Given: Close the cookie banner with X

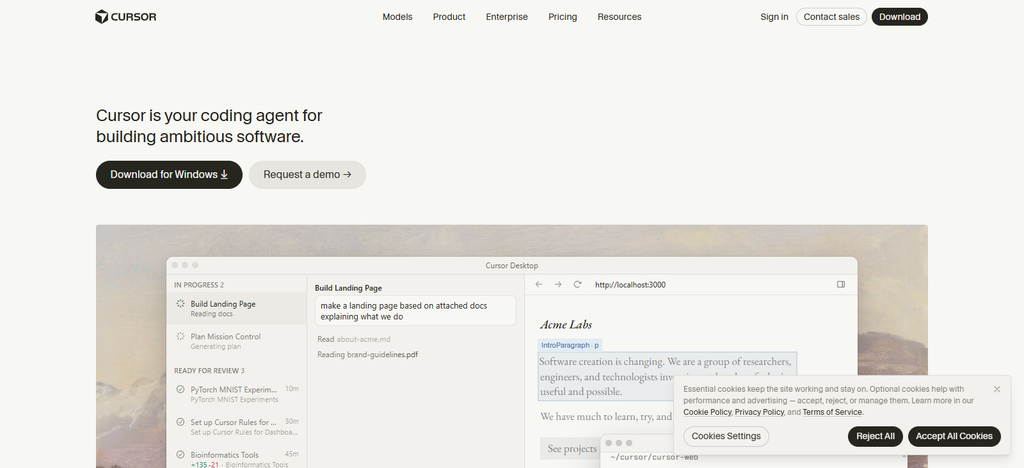Looking at the screenshot, I should point(997,389).
